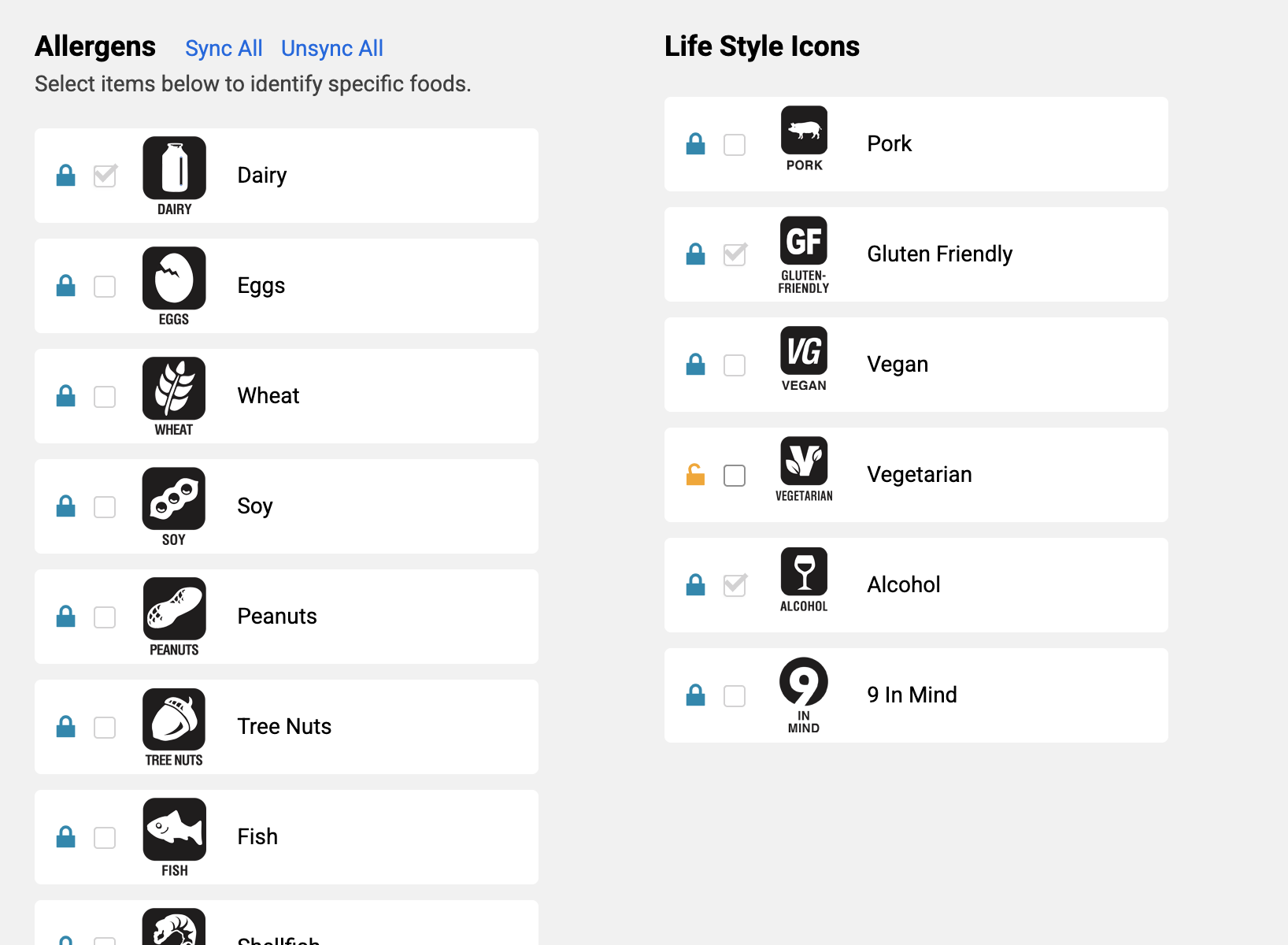
Task: Toggle the lock icon beside Pork
Action: coord(695,144)
